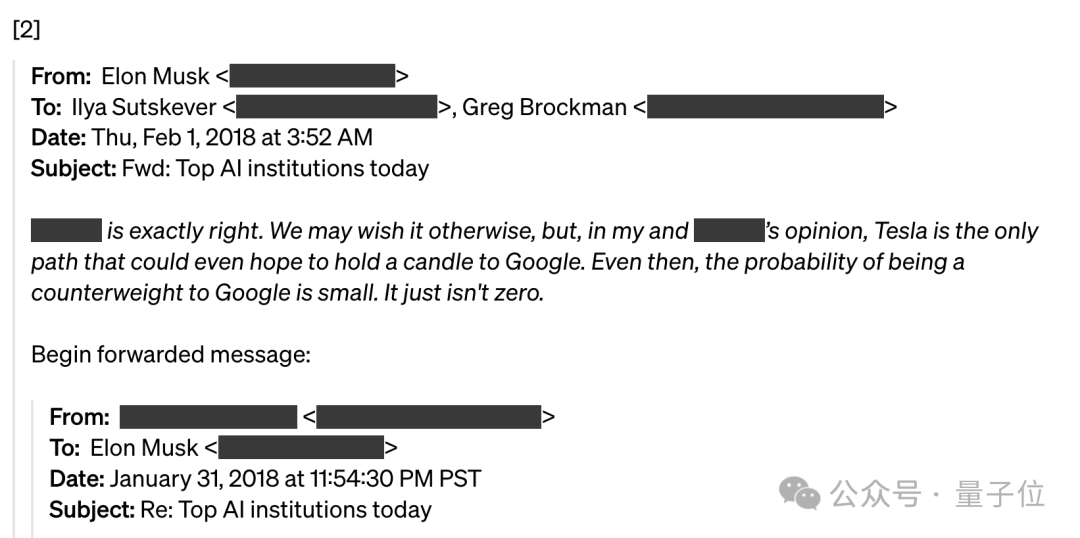The image size is (1080, 538).
Task: Select the Greg Brockman recipient name
Action: click(x=544, y=107)
